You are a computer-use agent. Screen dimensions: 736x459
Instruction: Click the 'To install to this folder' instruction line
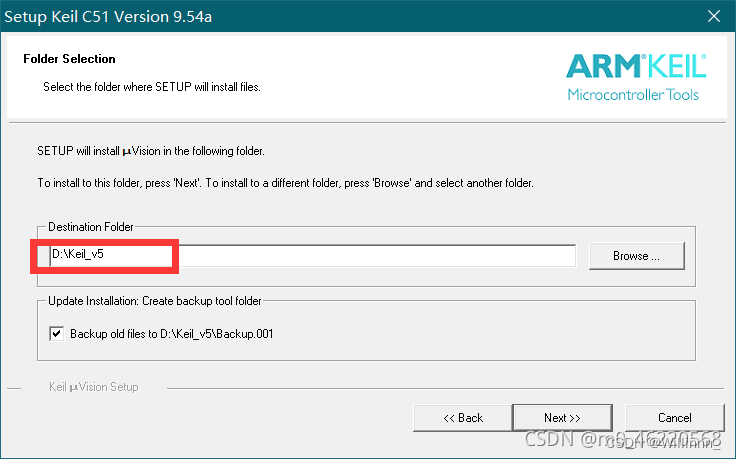pyautogui.click(x=285, y=183)
